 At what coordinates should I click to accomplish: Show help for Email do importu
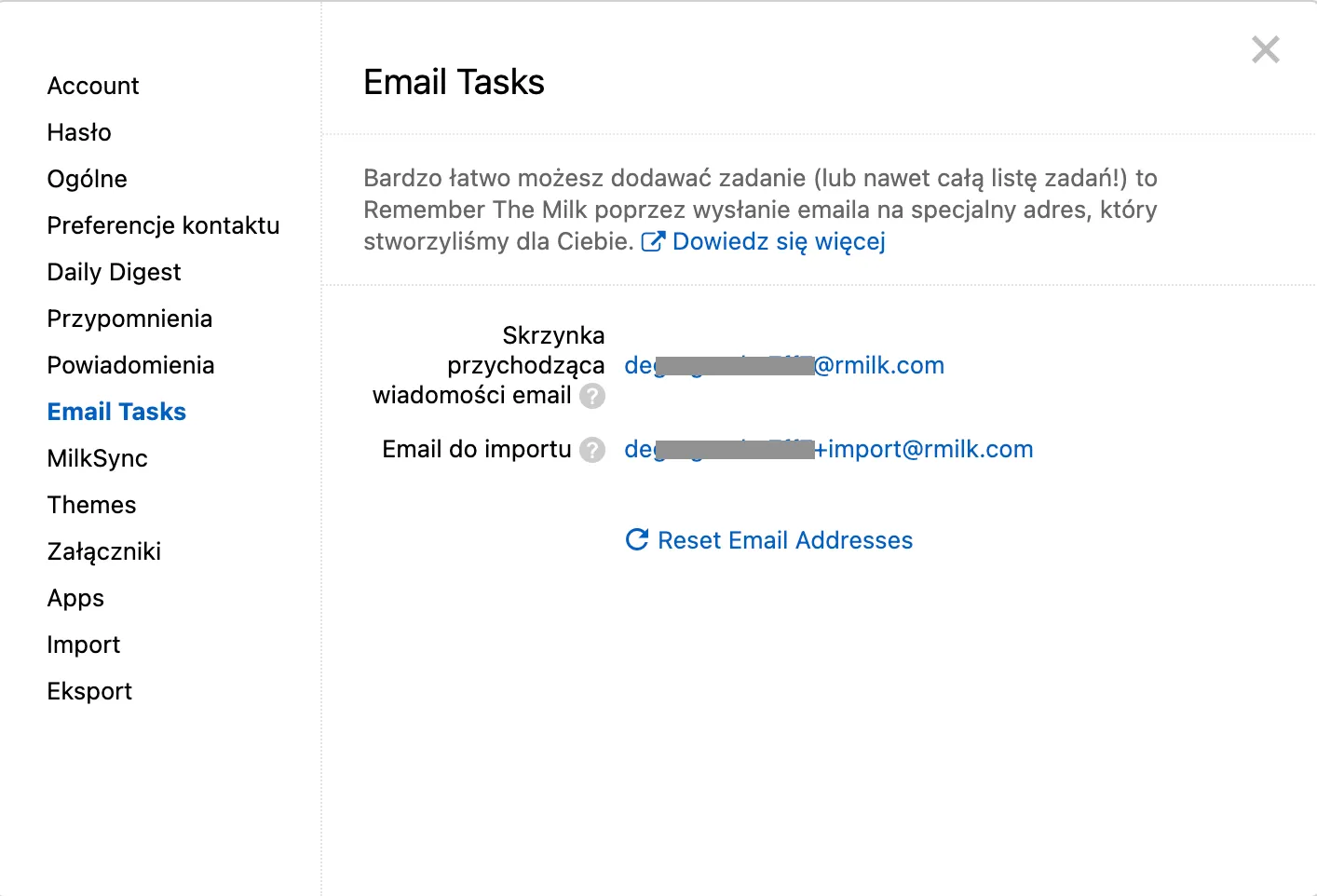click(x=592, y=450)
